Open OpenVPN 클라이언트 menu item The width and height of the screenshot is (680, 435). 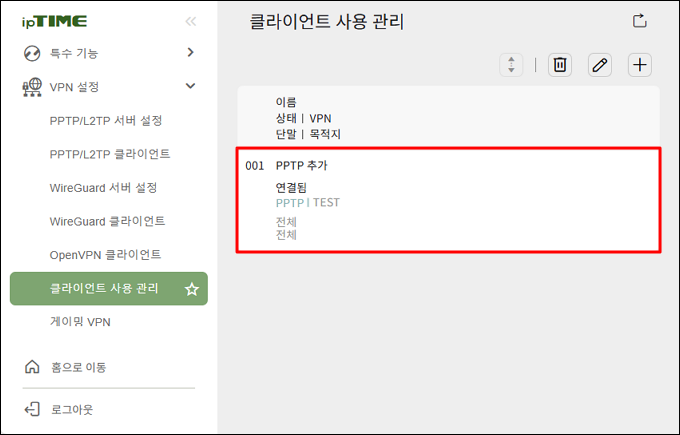[x=105, y=255]
